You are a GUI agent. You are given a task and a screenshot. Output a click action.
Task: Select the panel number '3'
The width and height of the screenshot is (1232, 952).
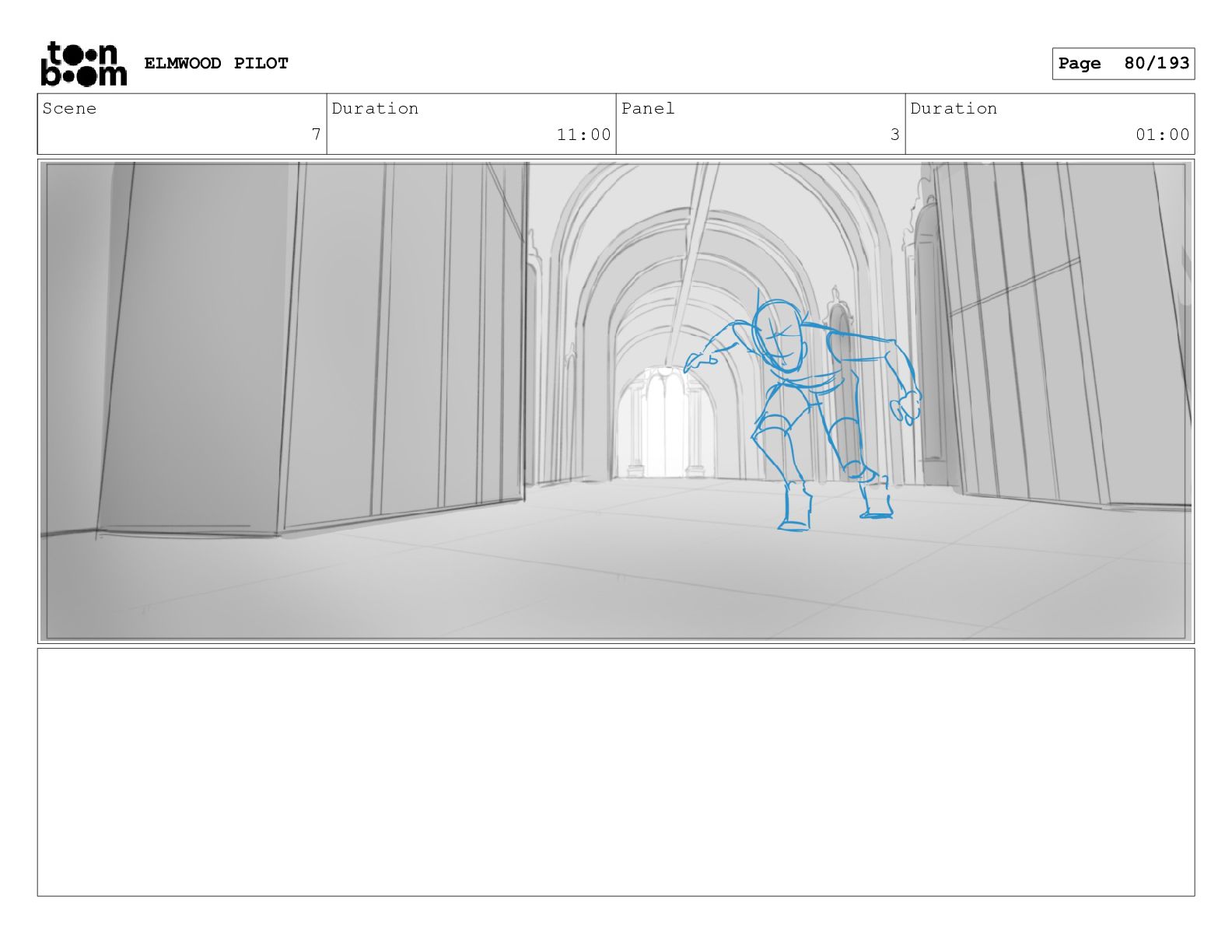tap(894, 135)
